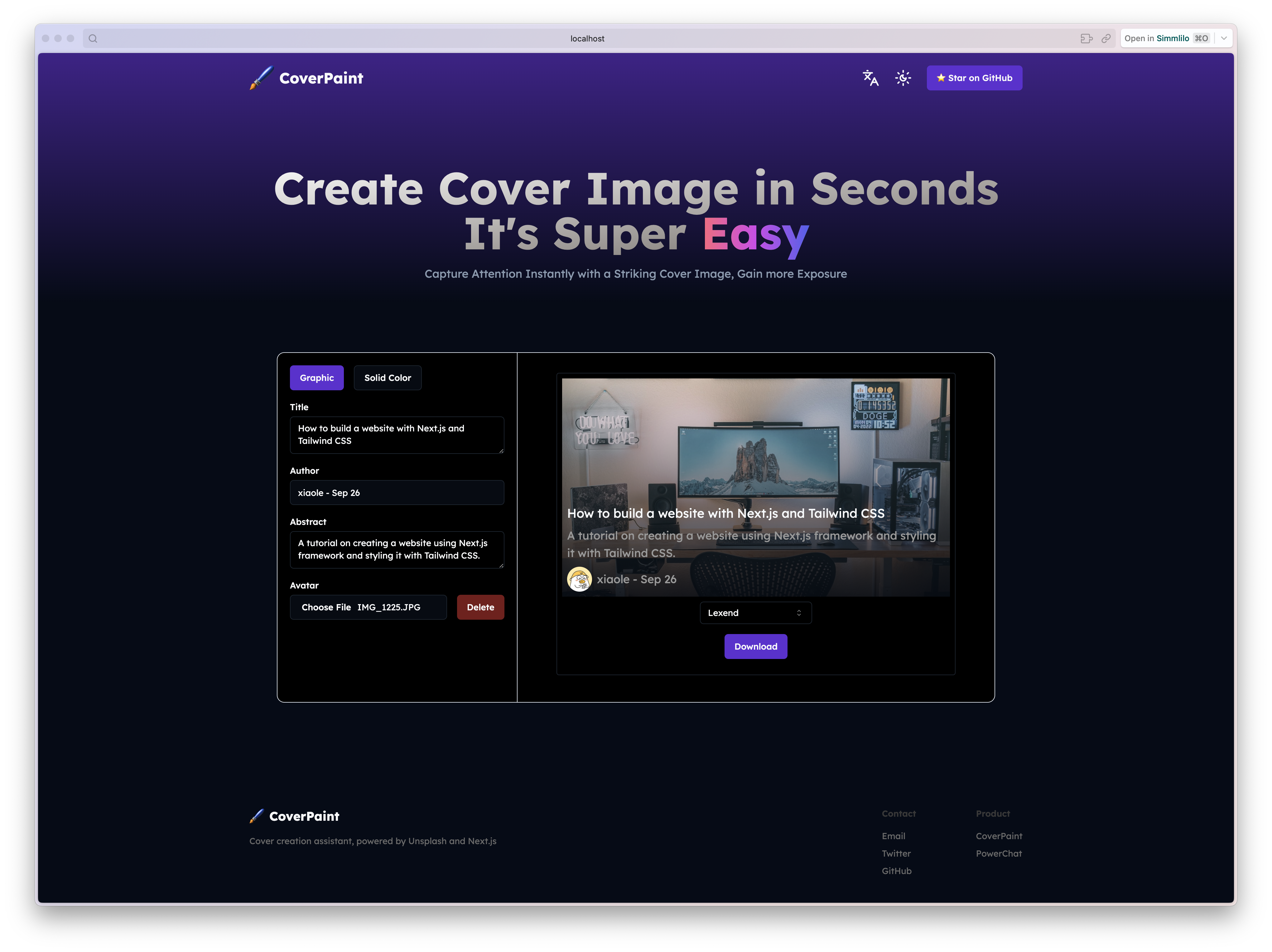This screenshot has height=952, width=1272.
Task: Open the PowerChat product link
Action: (x=998, y=853)
